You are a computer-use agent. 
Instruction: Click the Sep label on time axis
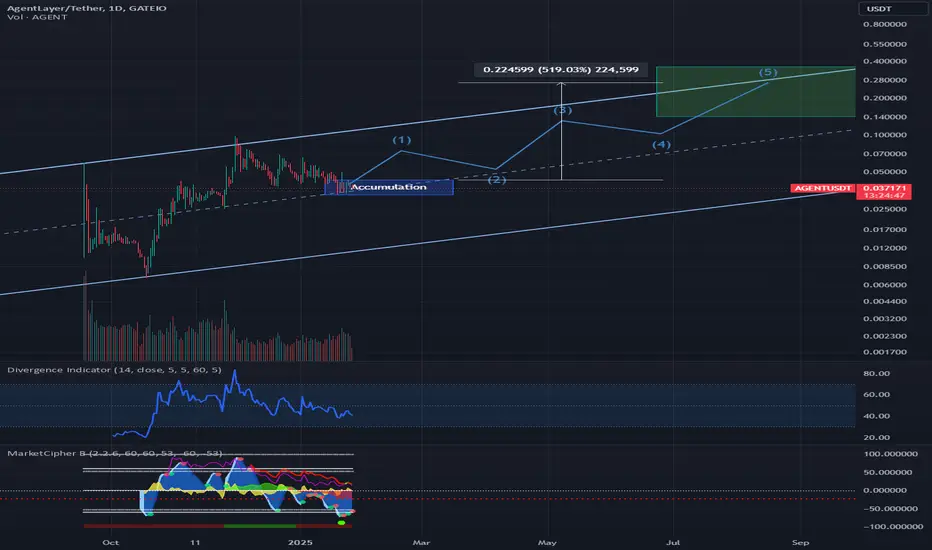(x=801, y=542)
